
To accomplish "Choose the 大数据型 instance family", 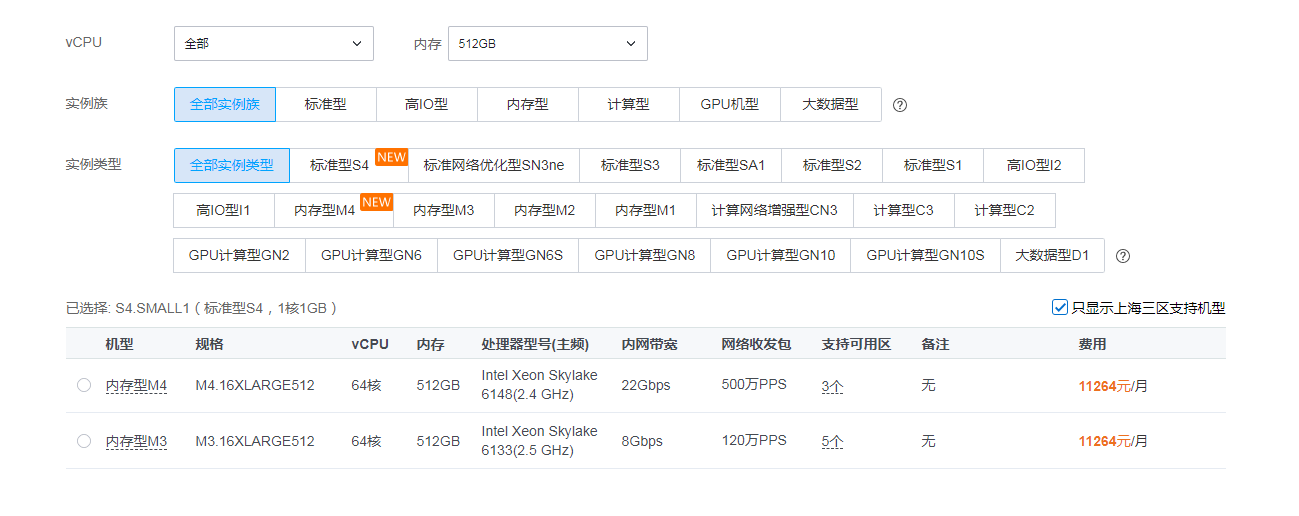I will (x=830, y=104).
